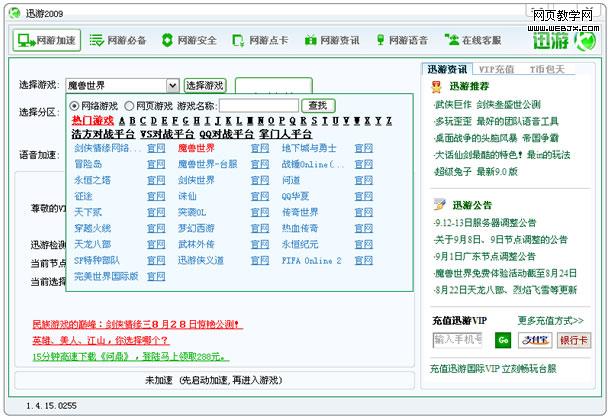The height and width of the screenshot is (420, 610).
Task: Click the 热门游戏 category link
Action: (x=92, y=120)
